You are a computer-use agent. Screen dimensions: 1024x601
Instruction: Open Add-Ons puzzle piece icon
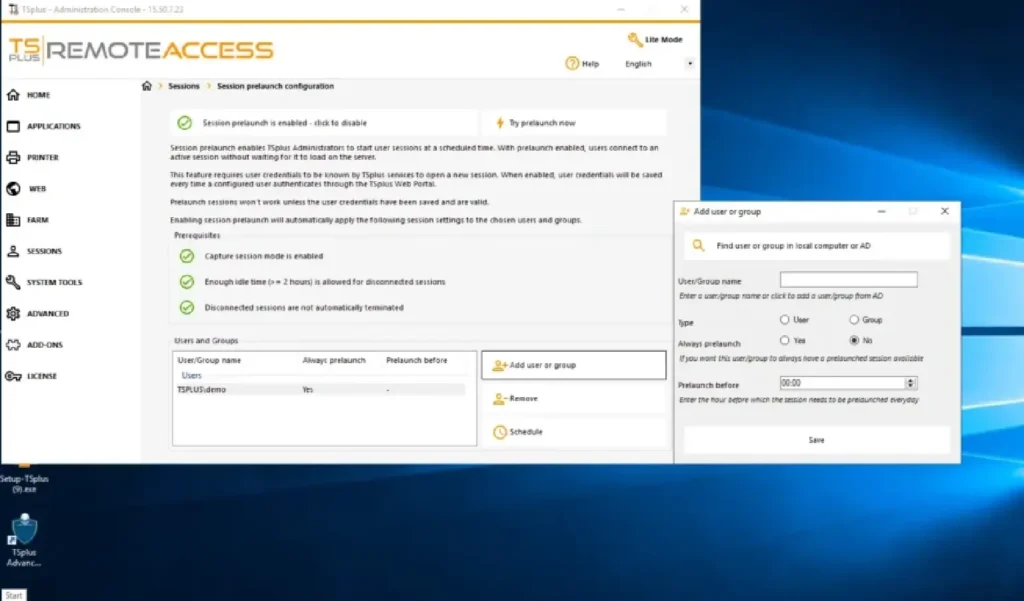pyautogui.click(x=13, y=345)
